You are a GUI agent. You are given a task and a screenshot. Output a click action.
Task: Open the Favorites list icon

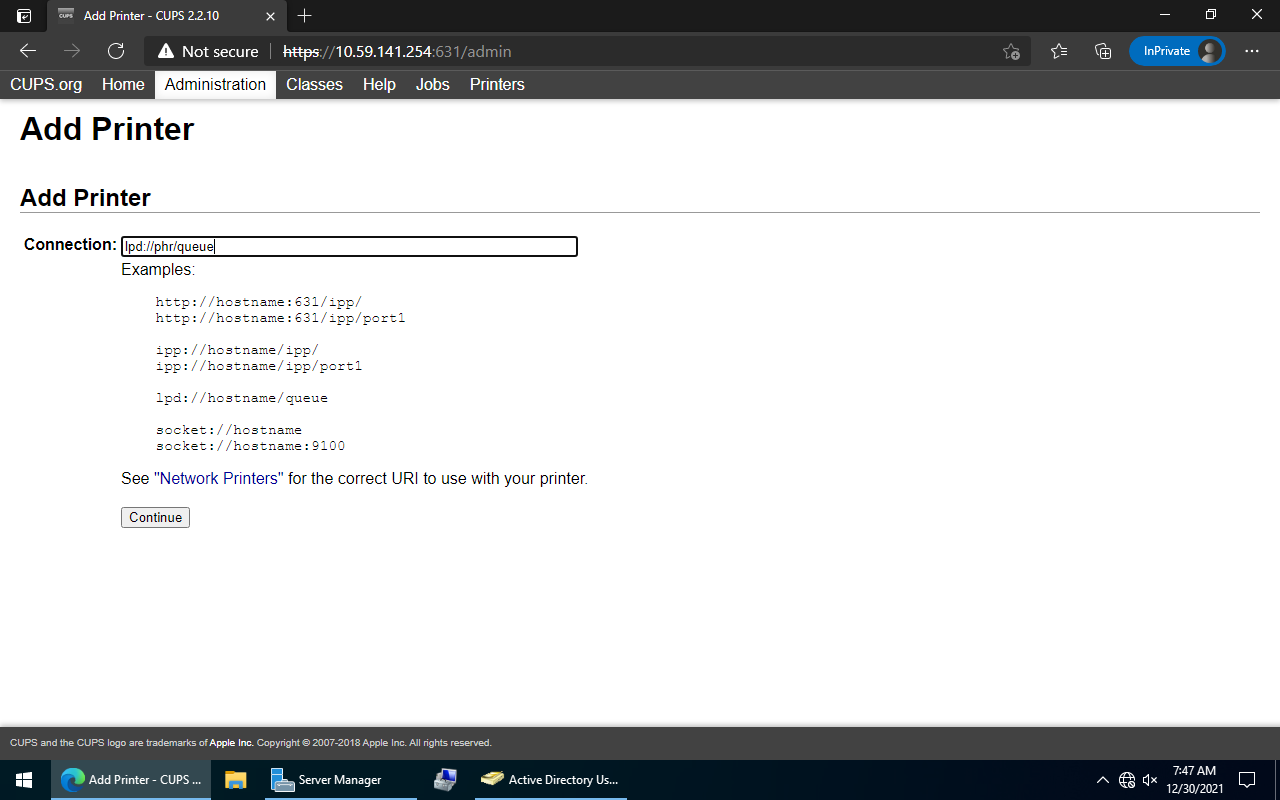tap(1059, 51)
